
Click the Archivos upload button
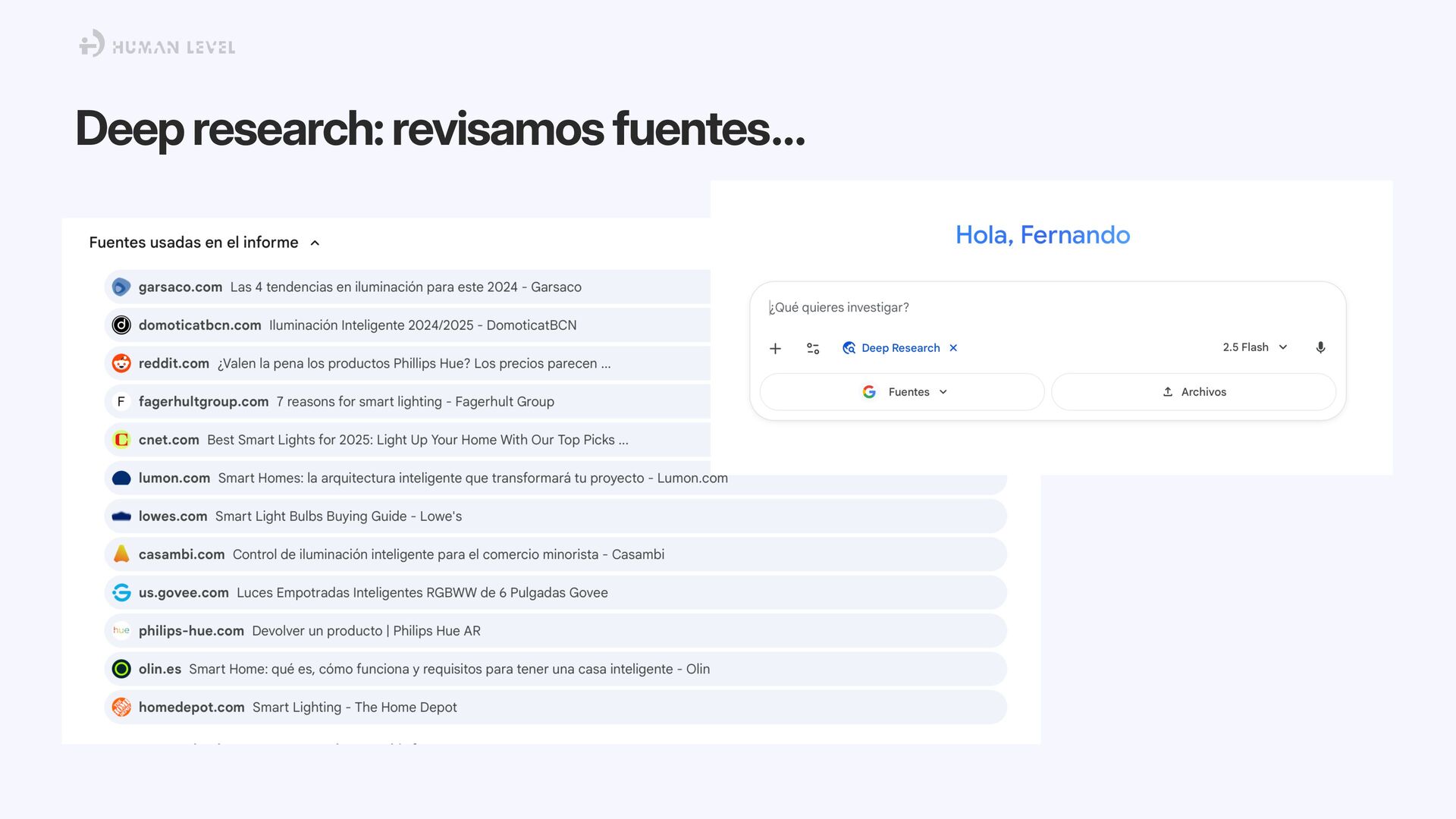coord(1194,392)
